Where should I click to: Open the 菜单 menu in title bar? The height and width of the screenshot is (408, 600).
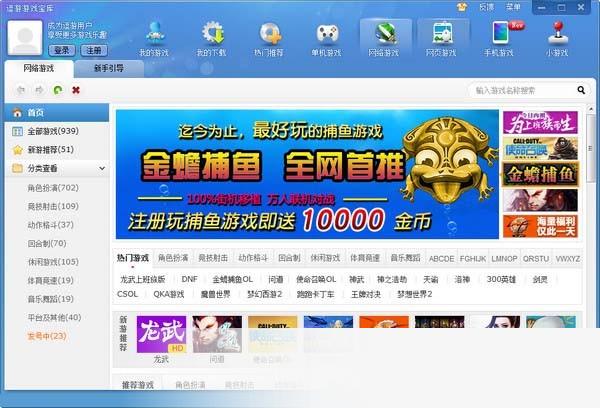pyautogui.click(x=513, y=7)
